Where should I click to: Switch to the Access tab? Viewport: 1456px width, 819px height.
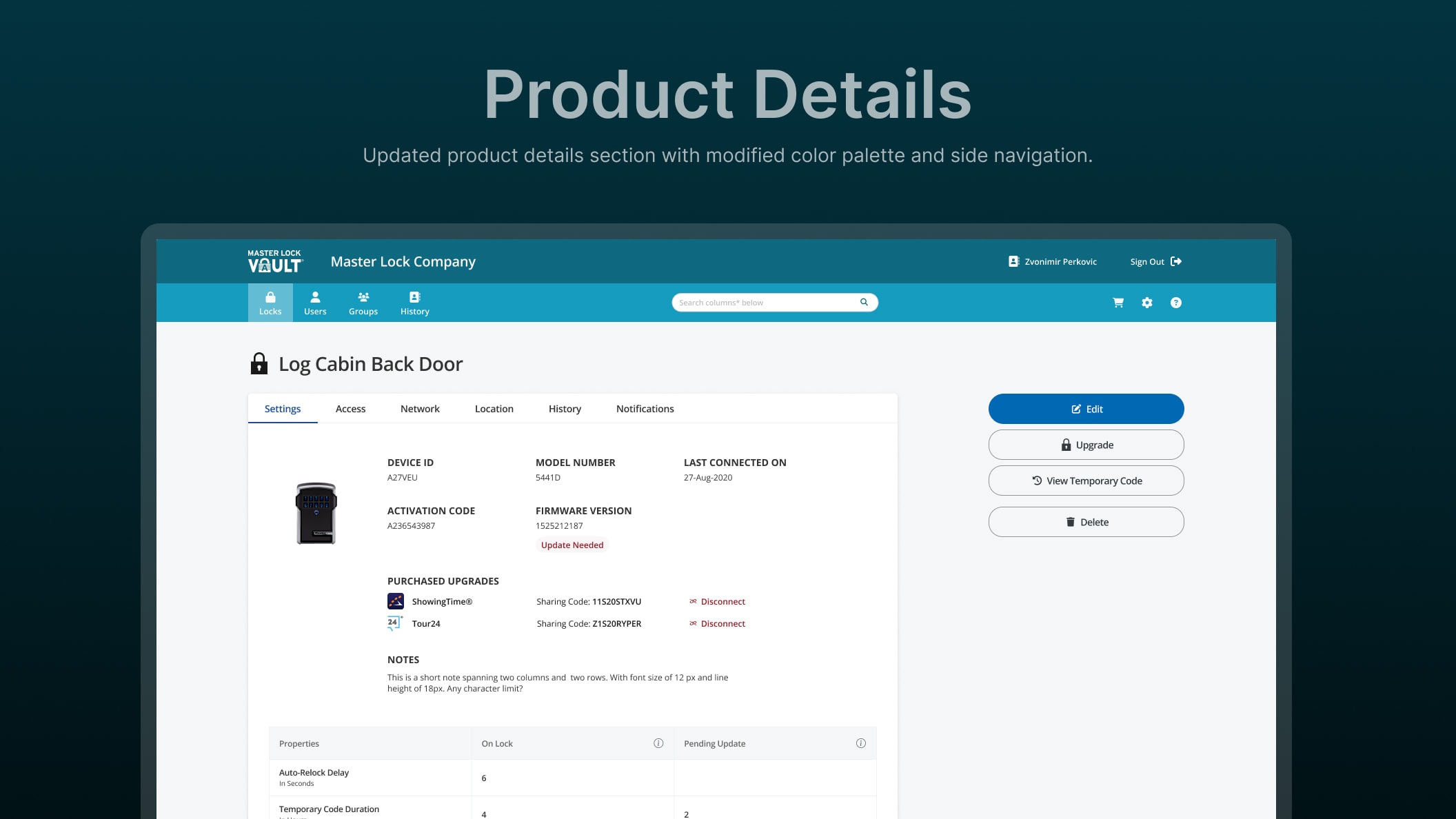350,409
